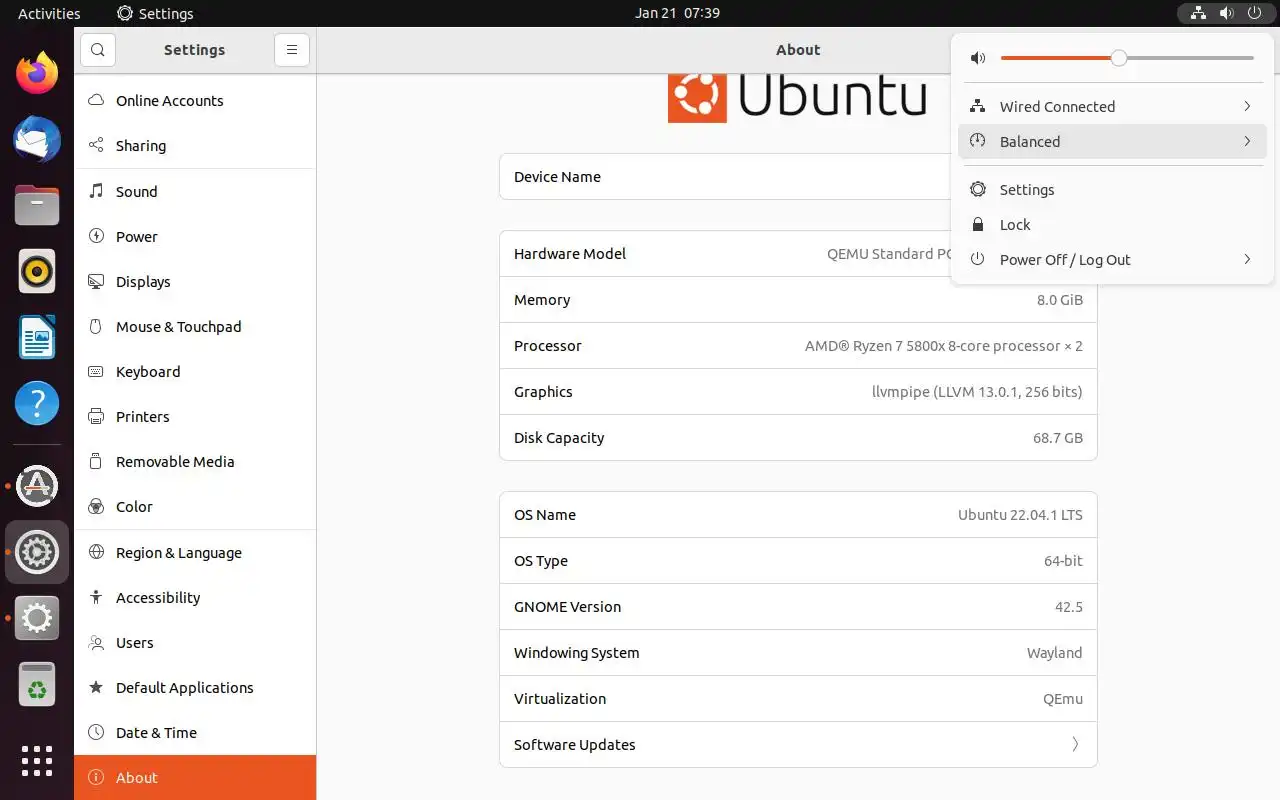Expand the Wired Connected submenu
The height and width of the screenshot is (800, 1280).
[x=1246, y=107]
